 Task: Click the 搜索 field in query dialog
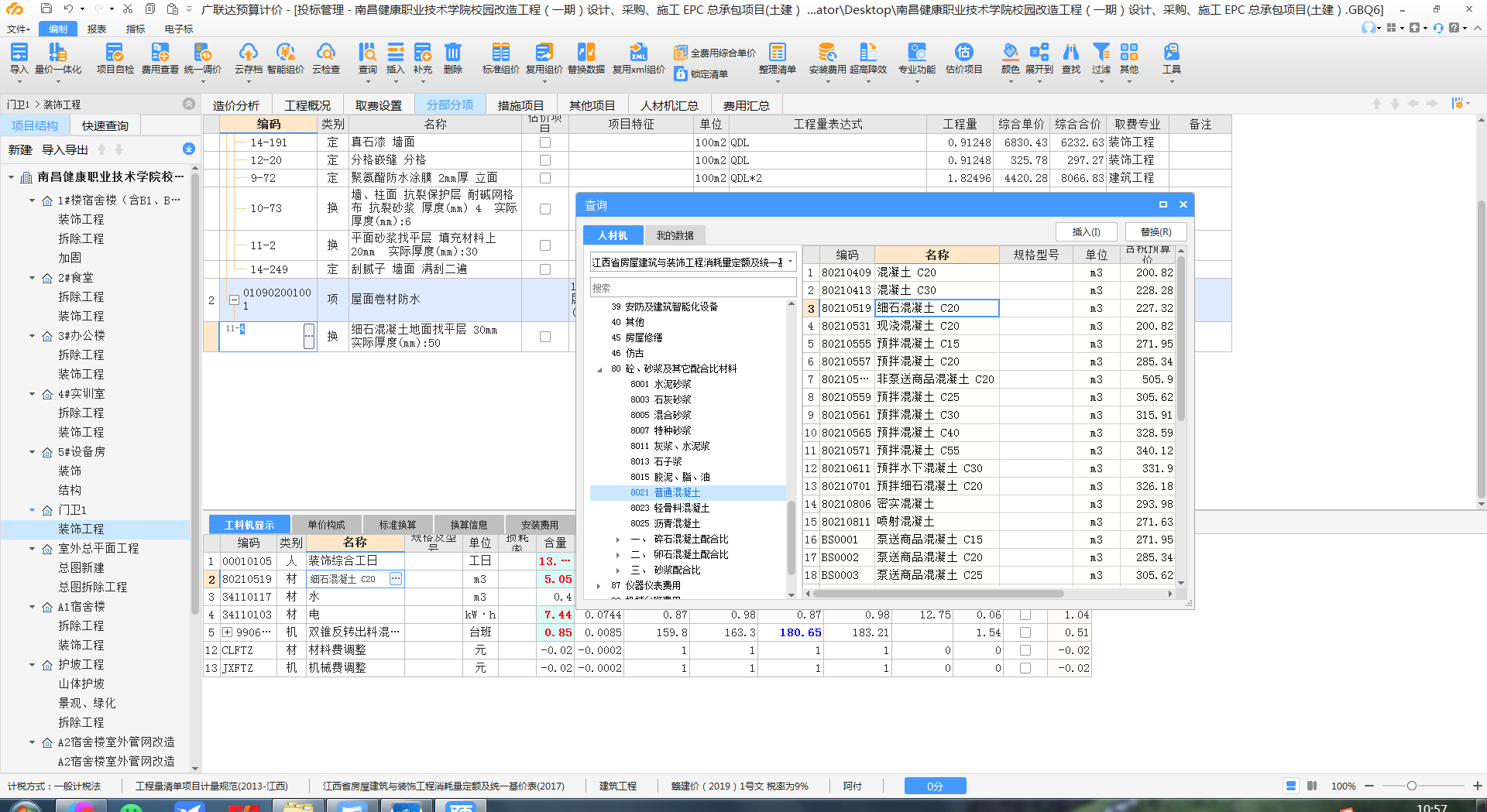693,288
